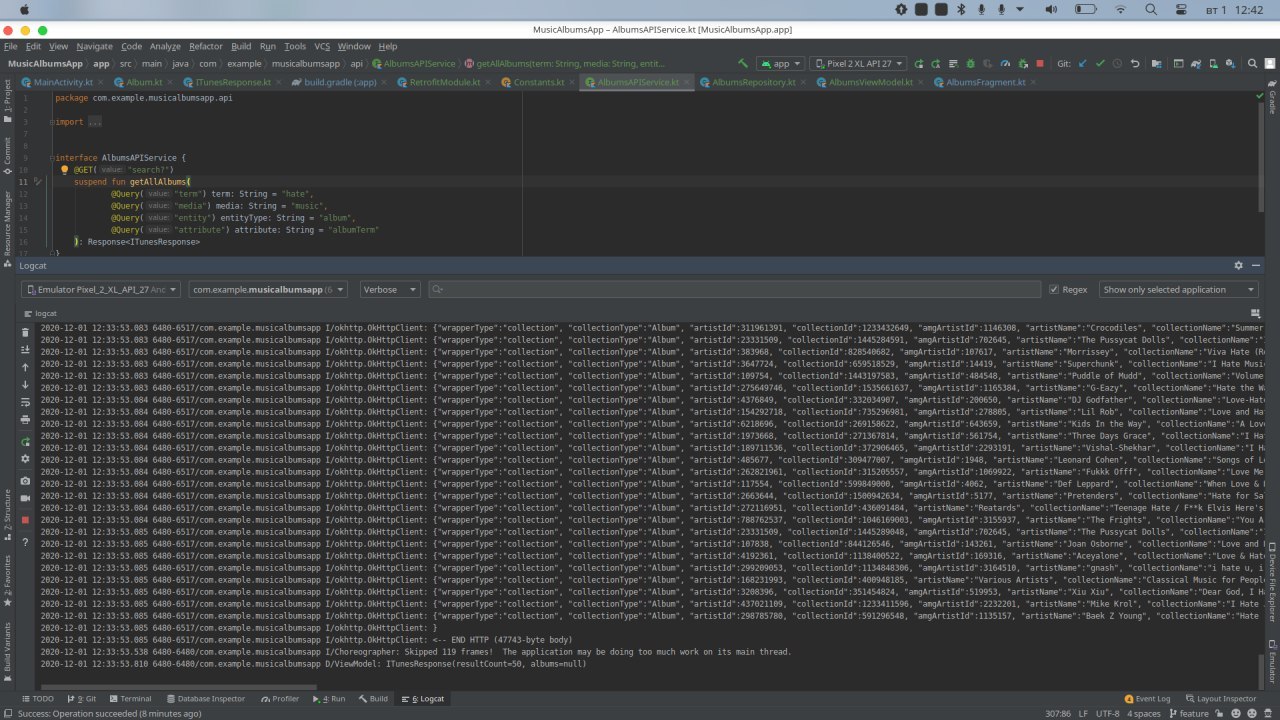Open the Analyze menu

[165, 46]
